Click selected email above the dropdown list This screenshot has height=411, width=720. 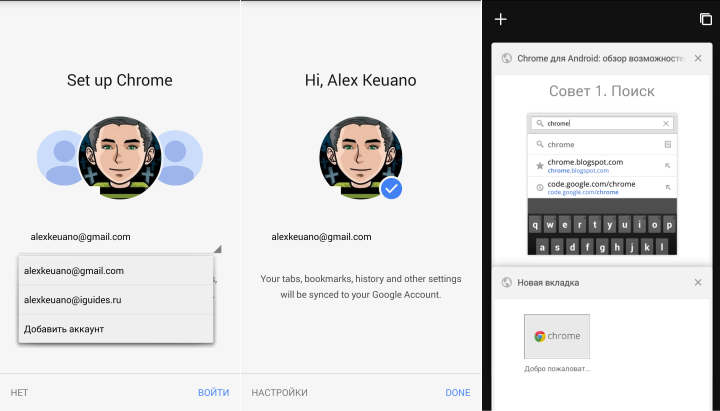80,237
